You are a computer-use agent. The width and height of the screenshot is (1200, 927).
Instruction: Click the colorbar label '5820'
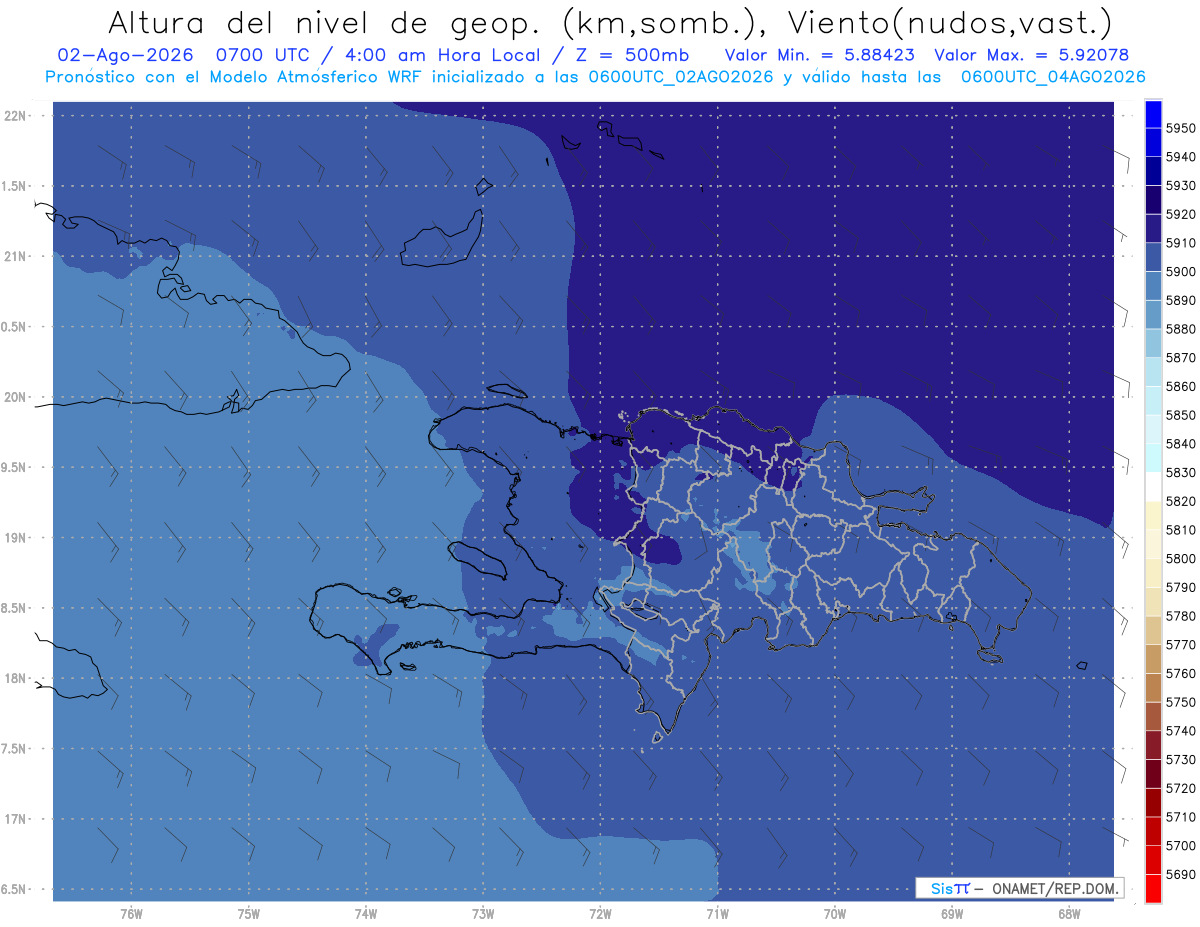[1180, 501]
